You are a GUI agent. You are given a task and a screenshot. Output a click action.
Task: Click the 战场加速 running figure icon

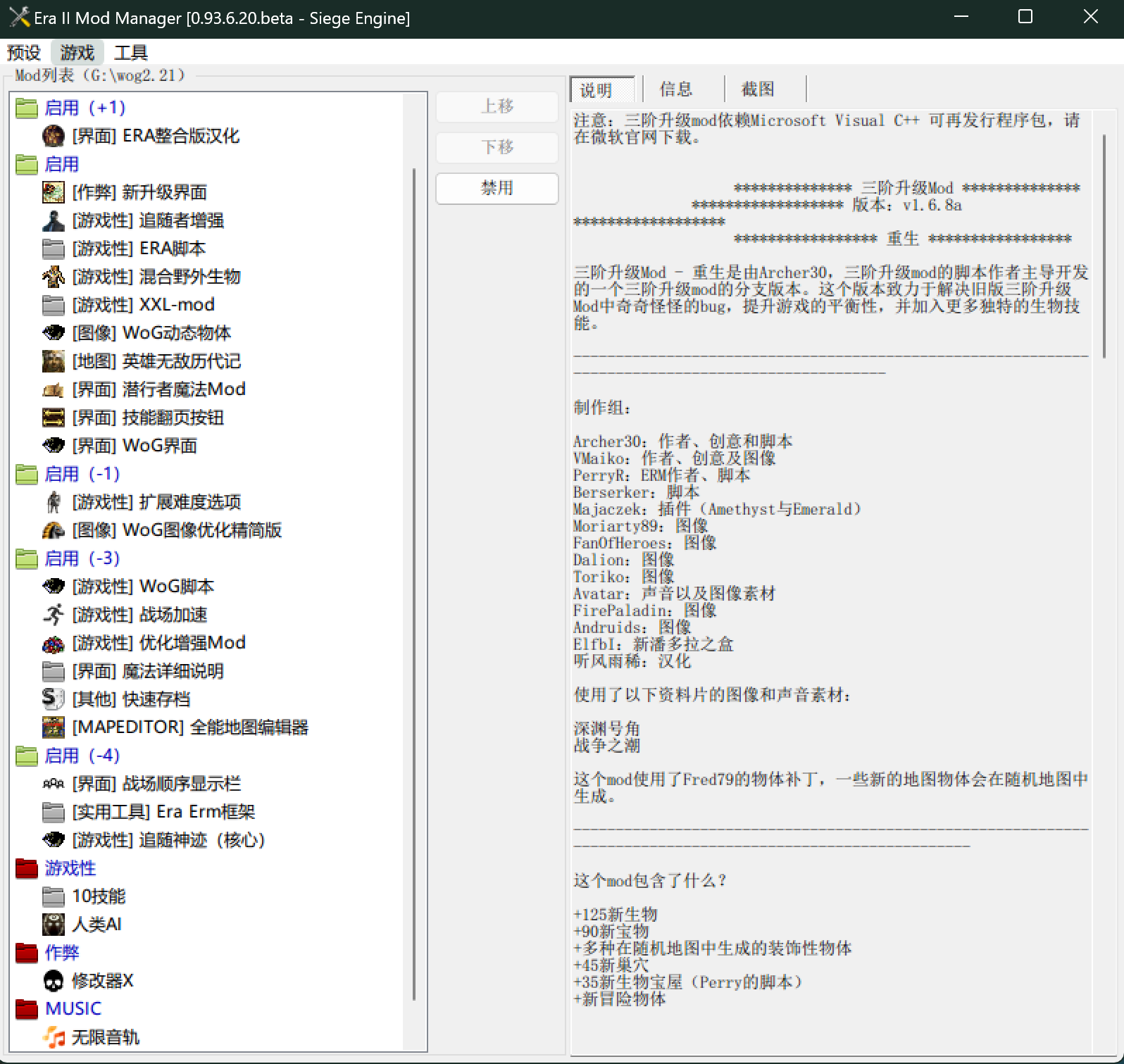point(54,615)
